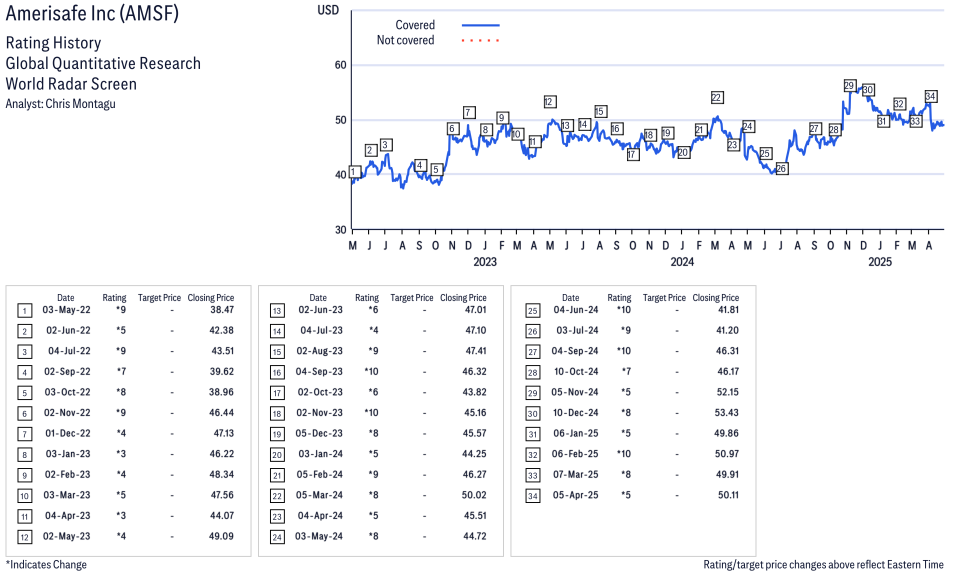
Task: Click row number box 30 in third table
Action: point(532,414)
